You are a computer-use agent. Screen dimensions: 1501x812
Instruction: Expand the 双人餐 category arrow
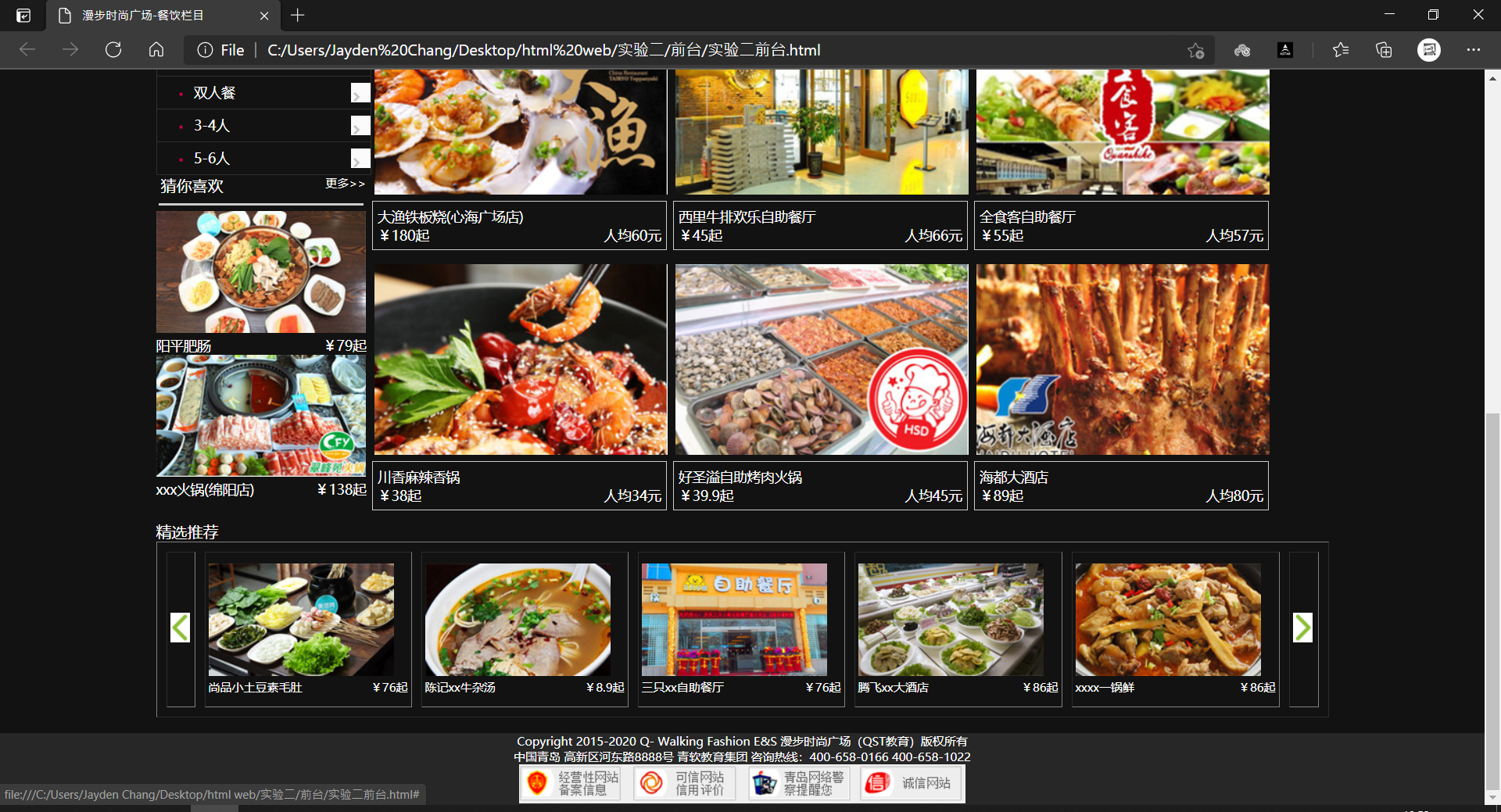point(360,93)
